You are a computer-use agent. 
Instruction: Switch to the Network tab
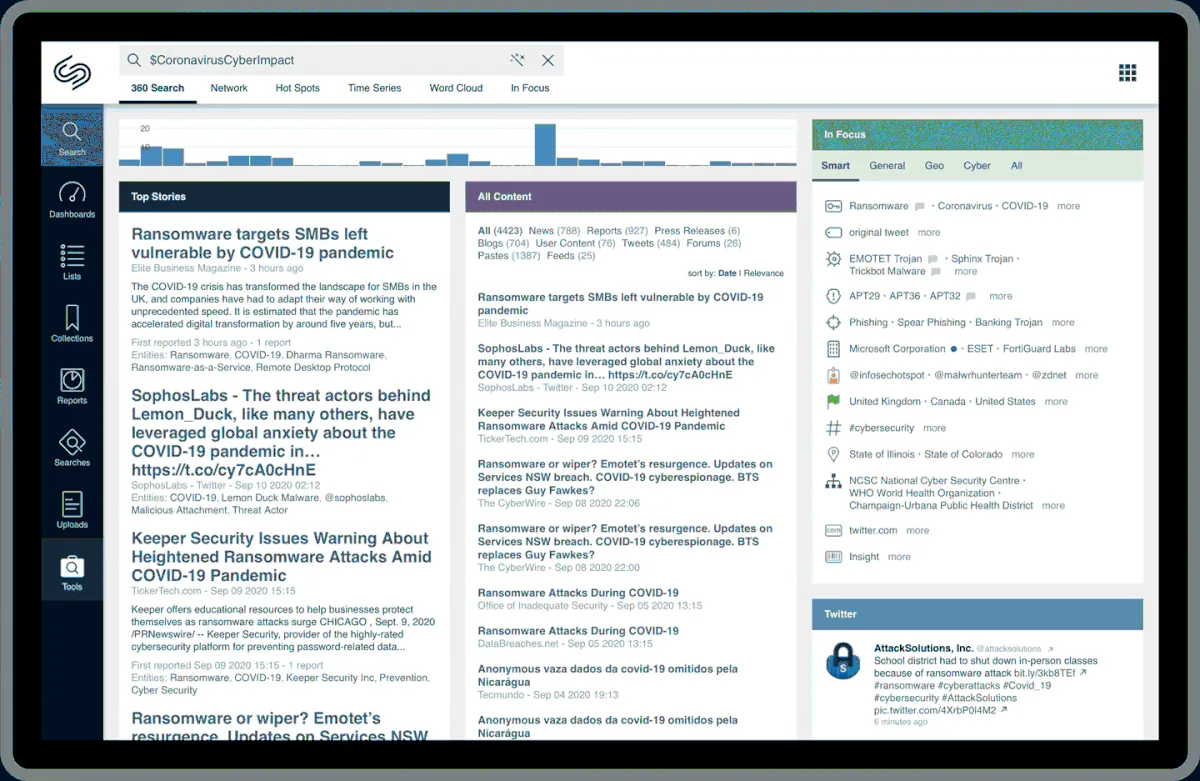pos(229,88)
